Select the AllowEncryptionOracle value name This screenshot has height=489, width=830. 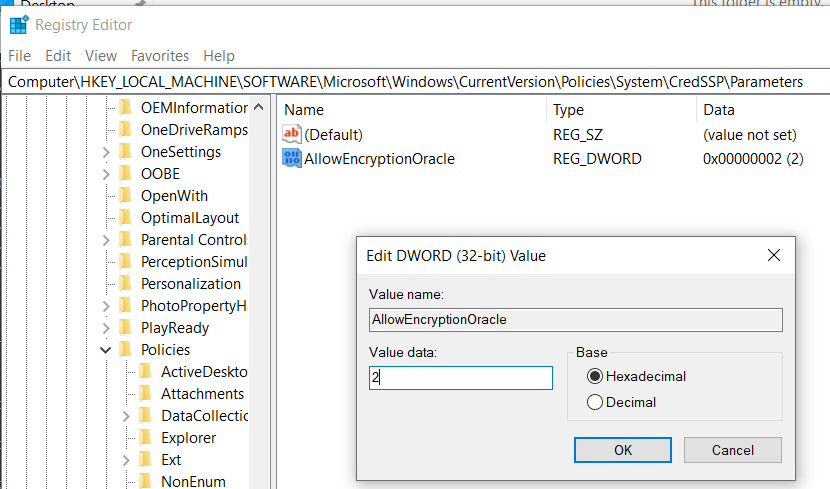[380, 159]
